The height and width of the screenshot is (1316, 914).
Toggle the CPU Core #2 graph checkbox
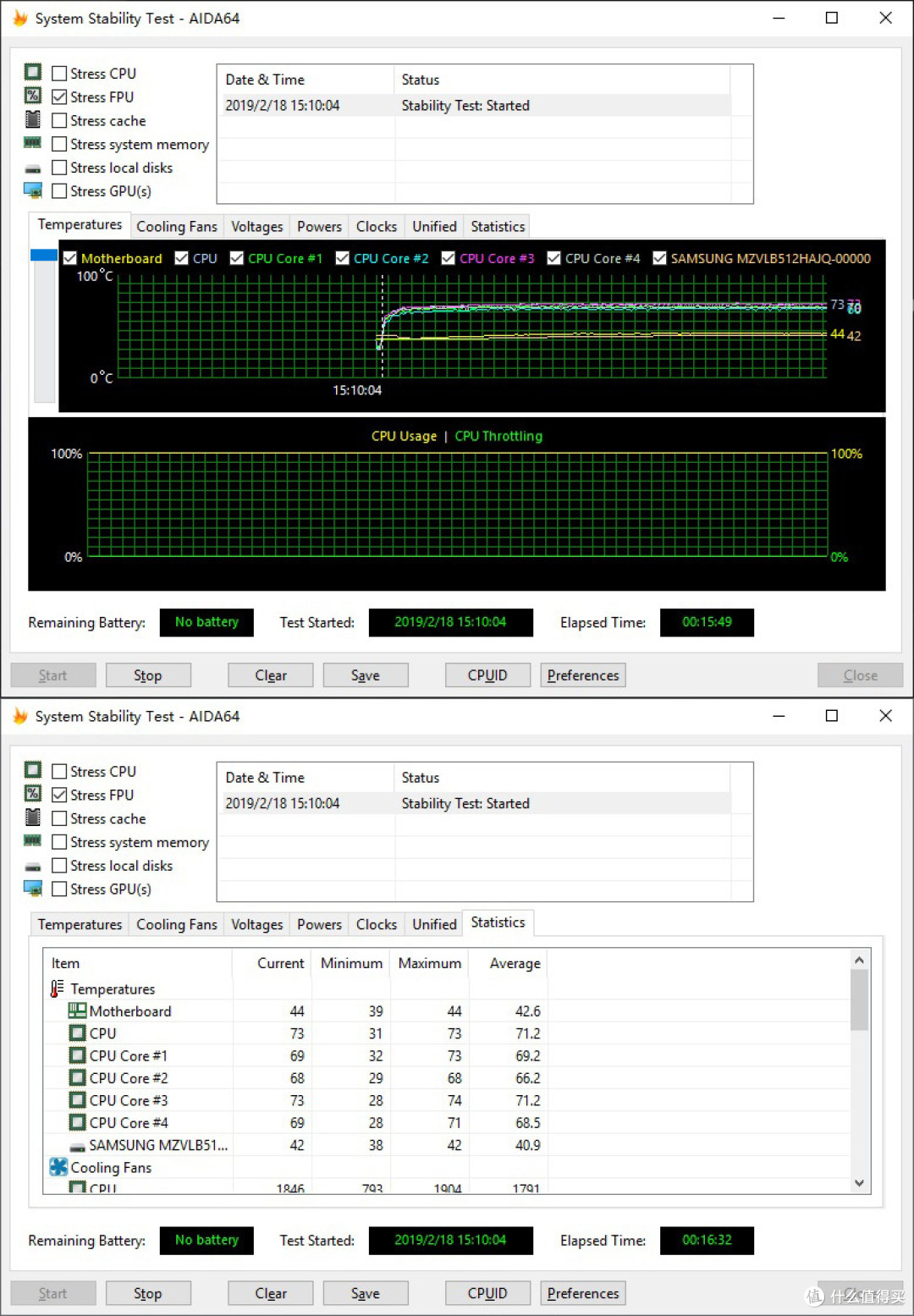[343, 258]
